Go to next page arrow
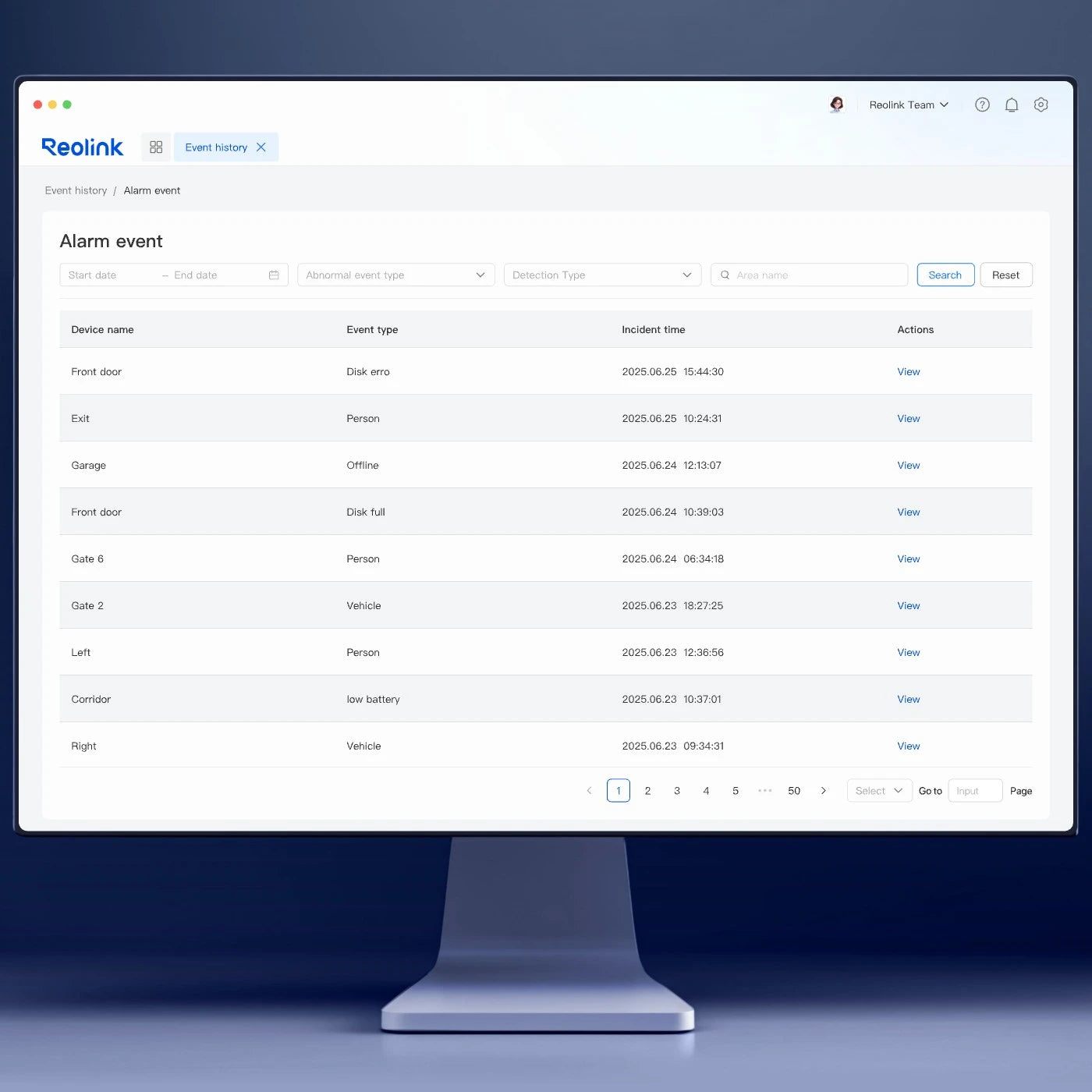The width and height of the screenshot is (1092, 1092). 824,791
